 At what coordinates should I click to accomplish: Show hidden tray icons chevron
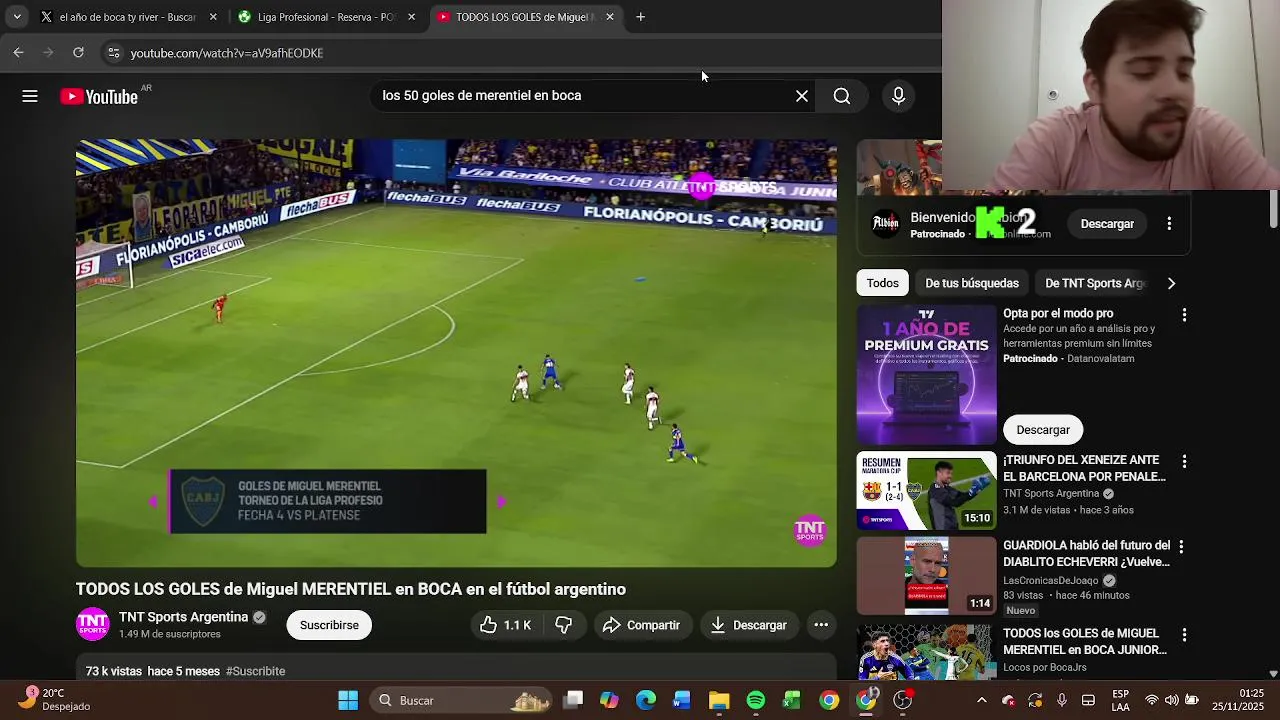(x=981, y=700)
